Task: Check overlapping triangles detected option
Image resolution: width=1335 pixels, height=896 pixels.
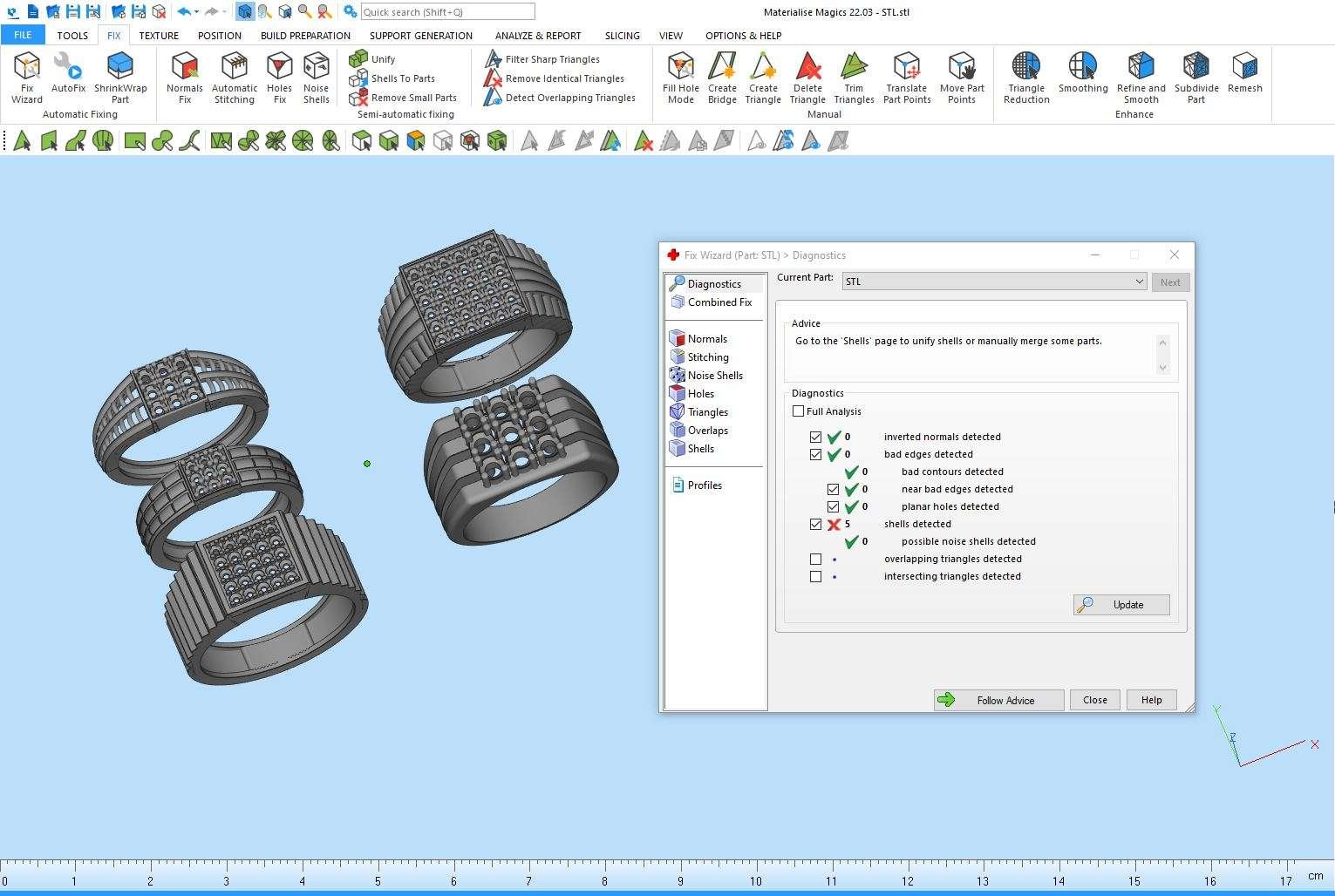Action: (815, 559)
